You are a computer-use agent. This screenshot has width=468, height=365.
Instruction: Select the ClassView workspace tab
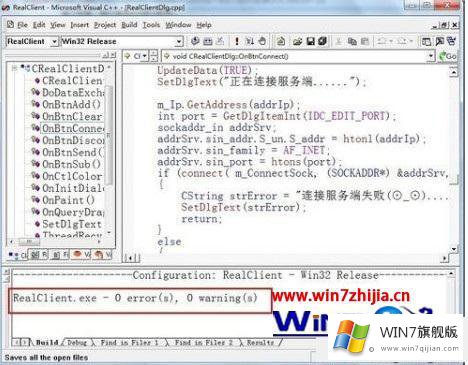tap(18, 255)
